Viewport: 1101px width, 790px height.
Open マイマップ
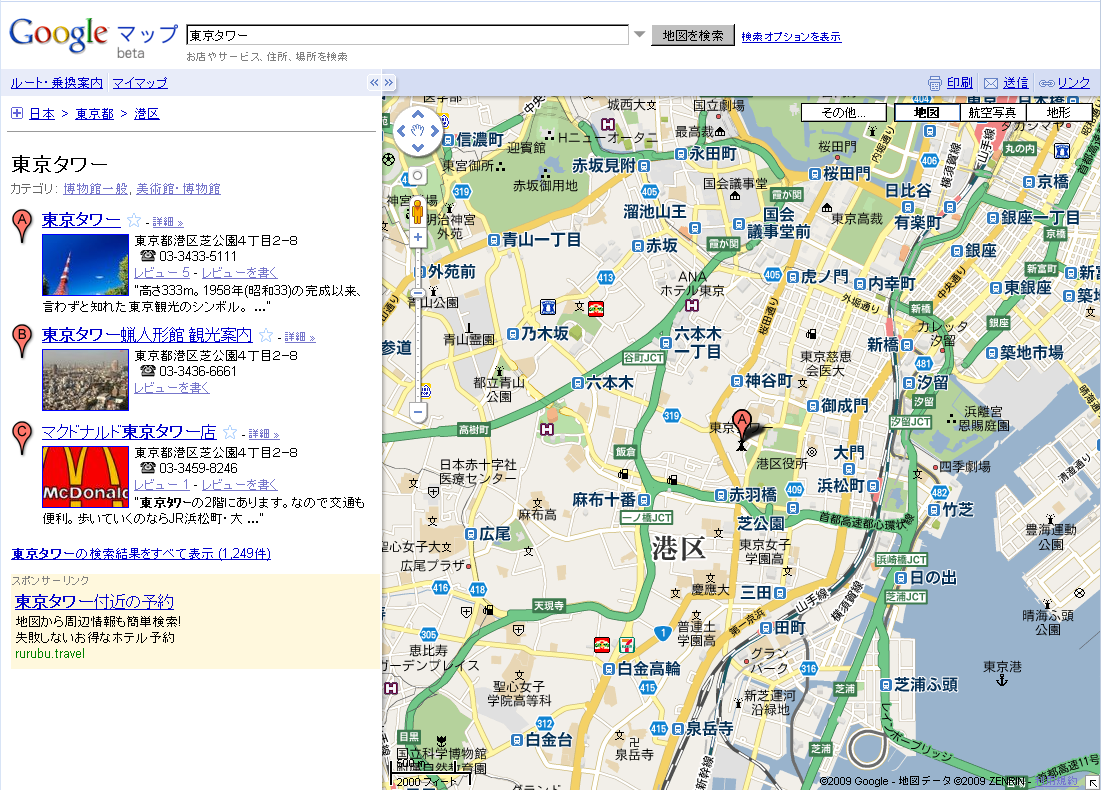point(140,83)
